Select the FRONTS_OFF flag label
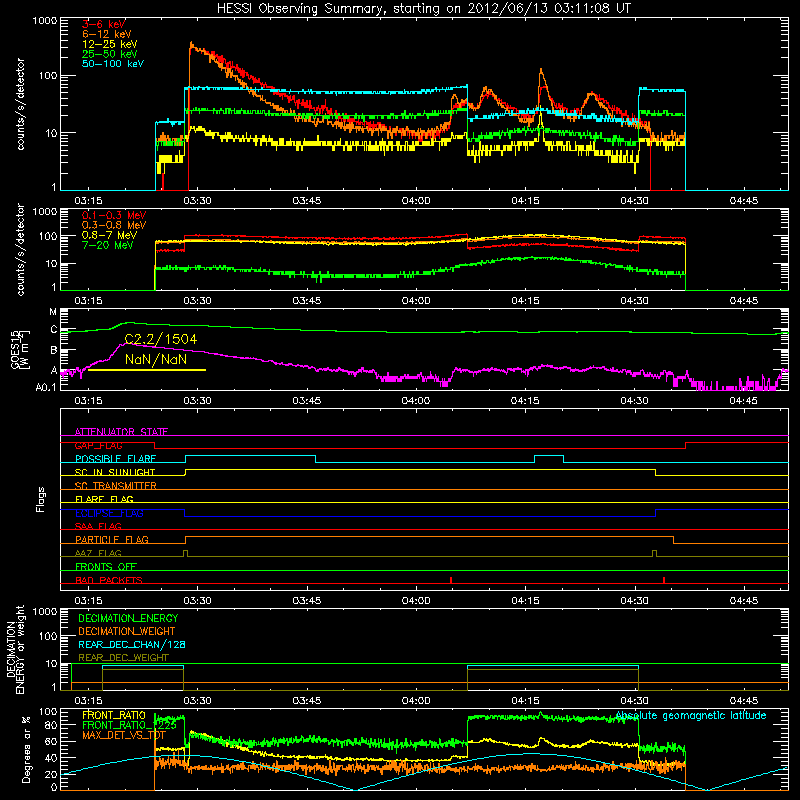This screenshot has width=800, height=800. (106, 566)
